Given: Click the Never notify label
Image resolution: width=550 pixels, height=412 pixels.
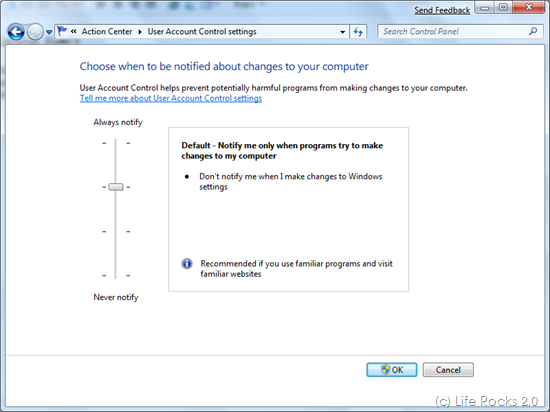Looking at the screenshot, I should (x=116, y=297).
